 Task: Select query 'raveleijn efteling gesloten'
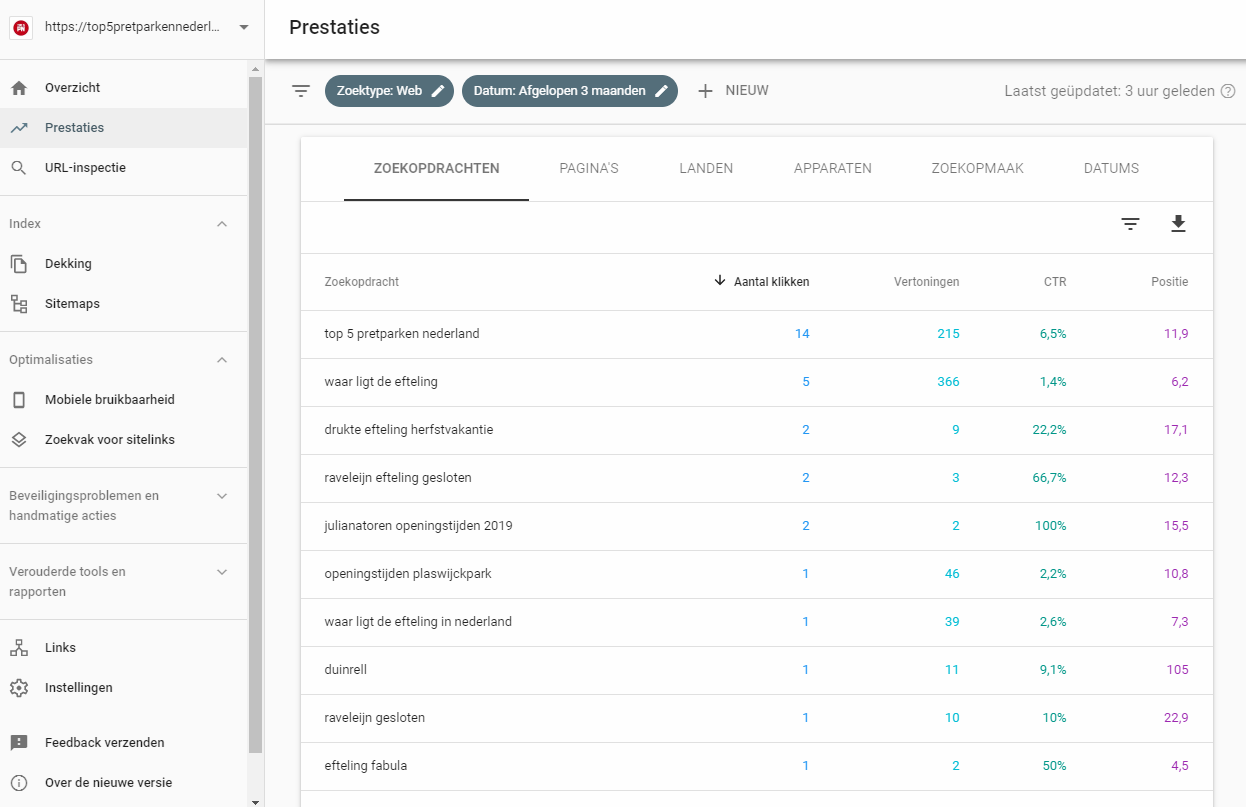pos(398,478)
